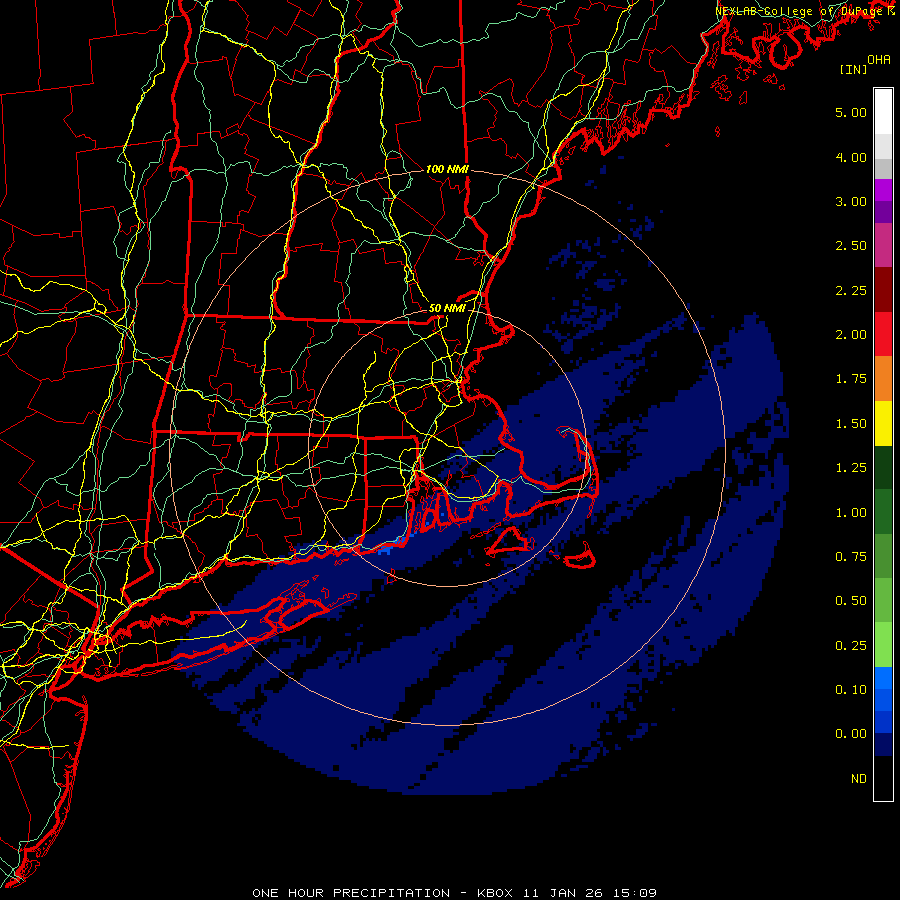Screen dimensions: 900x900
Task: Click the 1.00 legend value label
Action: click(x=851, y=513)
